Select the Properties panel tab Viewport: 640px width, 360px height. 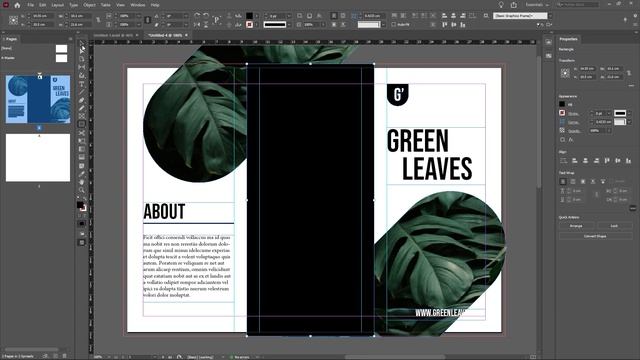click(x=569, y=39)
